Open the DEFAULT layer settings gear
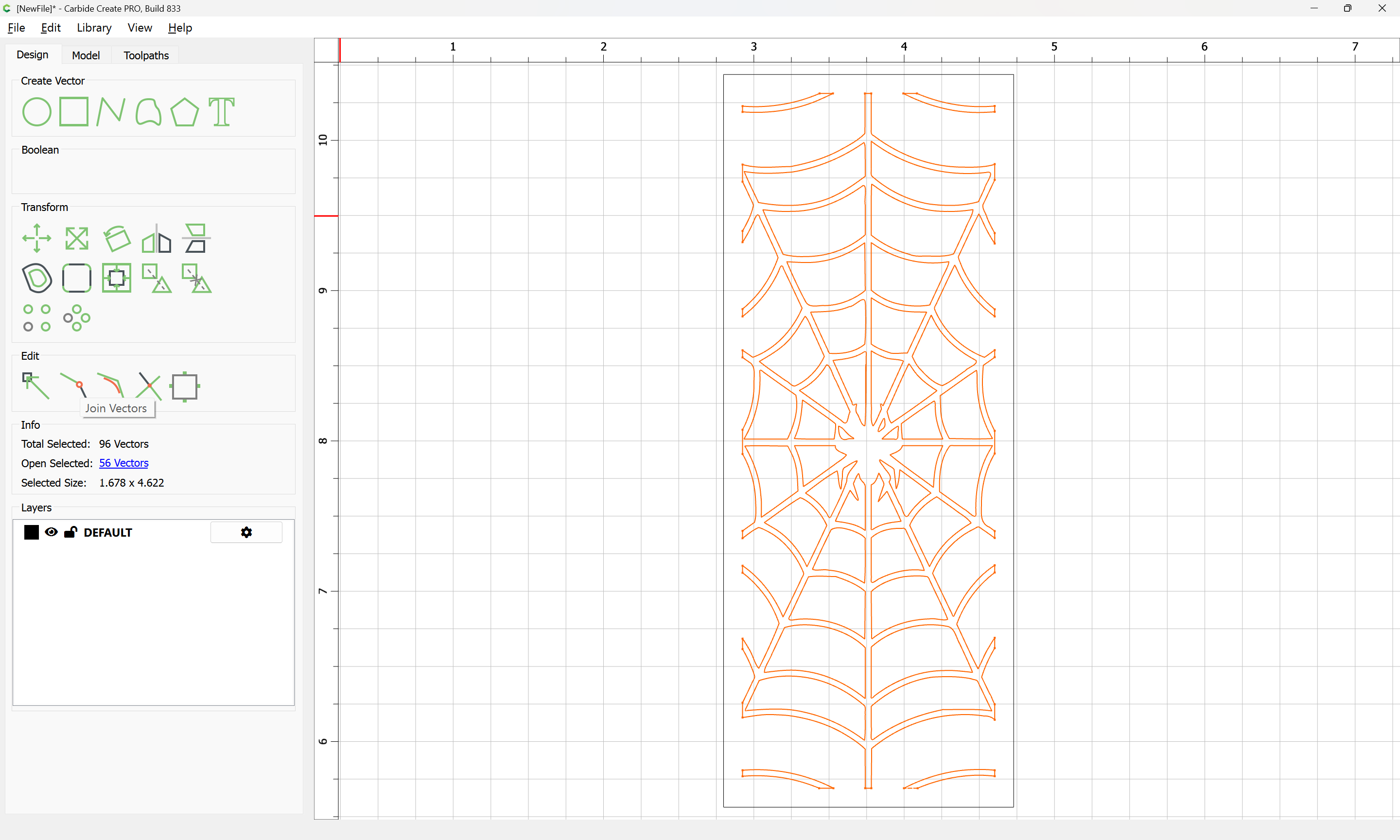The image size is (1400, 840). (246, 532)
